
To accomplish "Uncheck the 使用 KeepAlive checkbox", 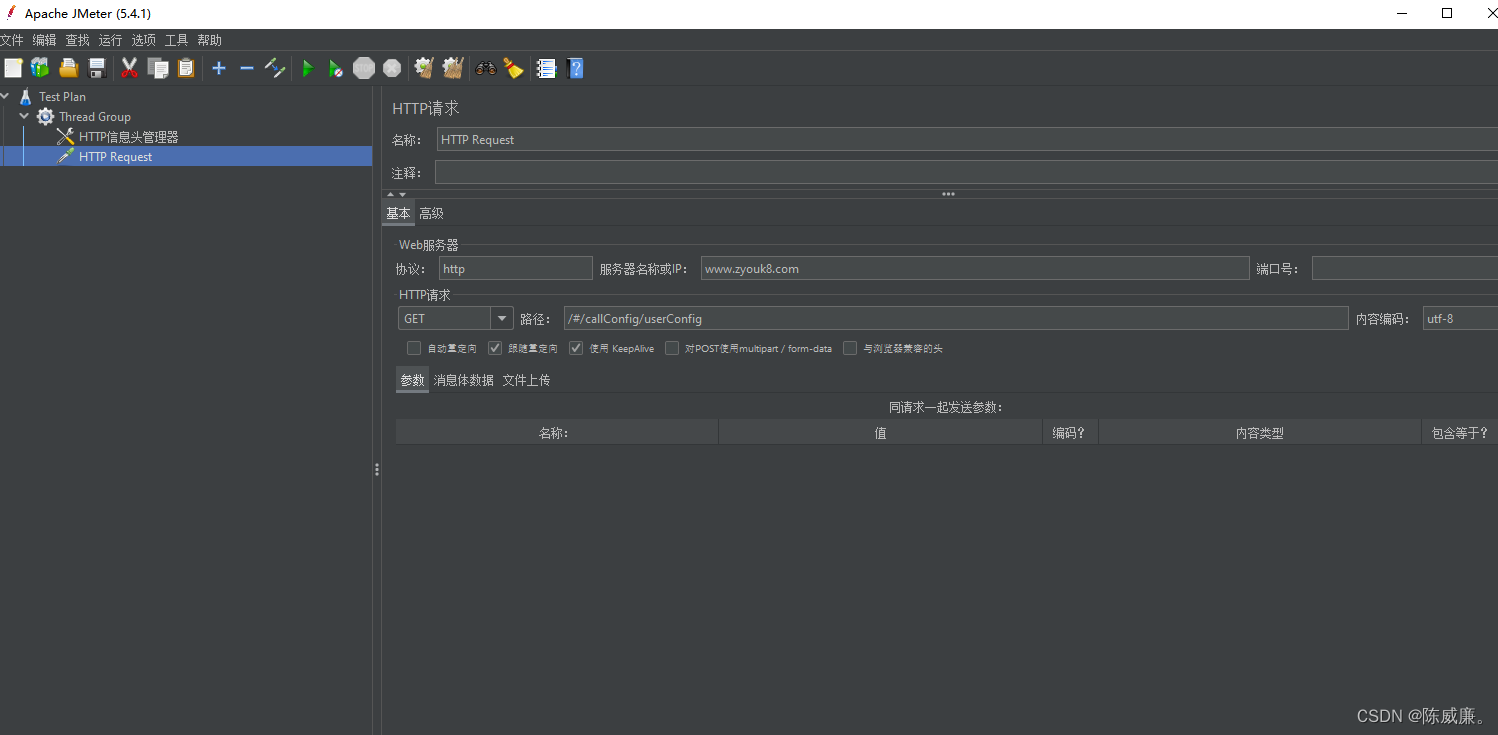I will [576, 348].
